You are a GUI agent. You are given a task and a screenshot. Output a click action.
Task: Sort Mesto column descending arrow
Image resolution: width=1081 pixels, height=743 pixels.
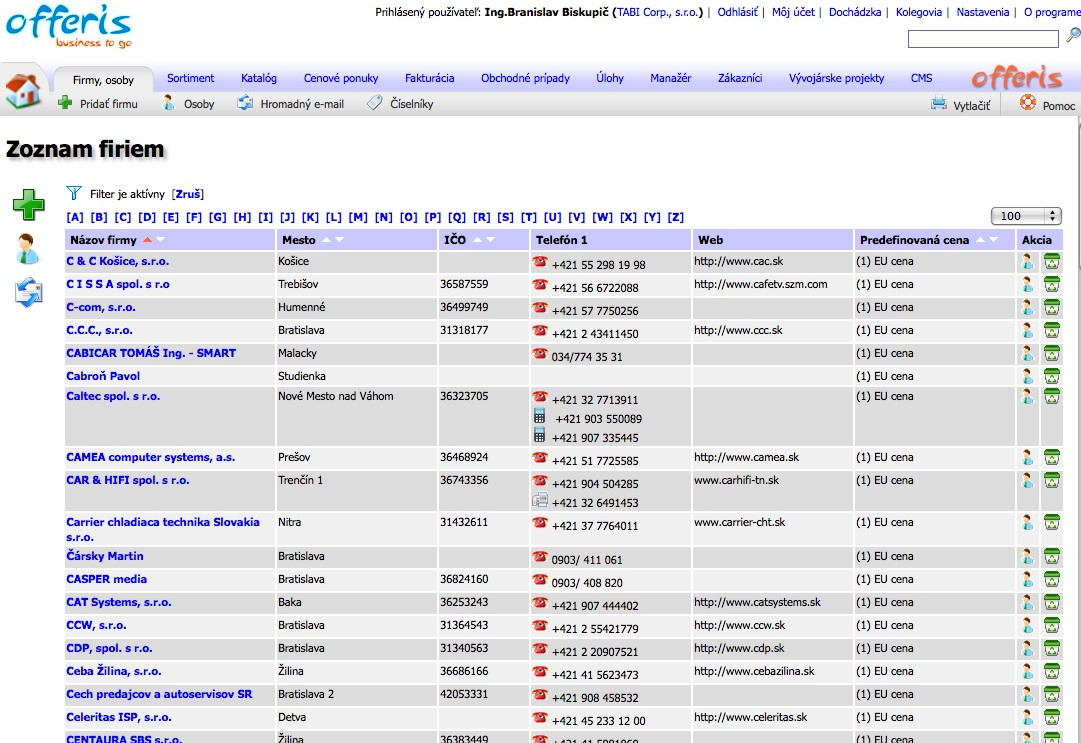339,240
